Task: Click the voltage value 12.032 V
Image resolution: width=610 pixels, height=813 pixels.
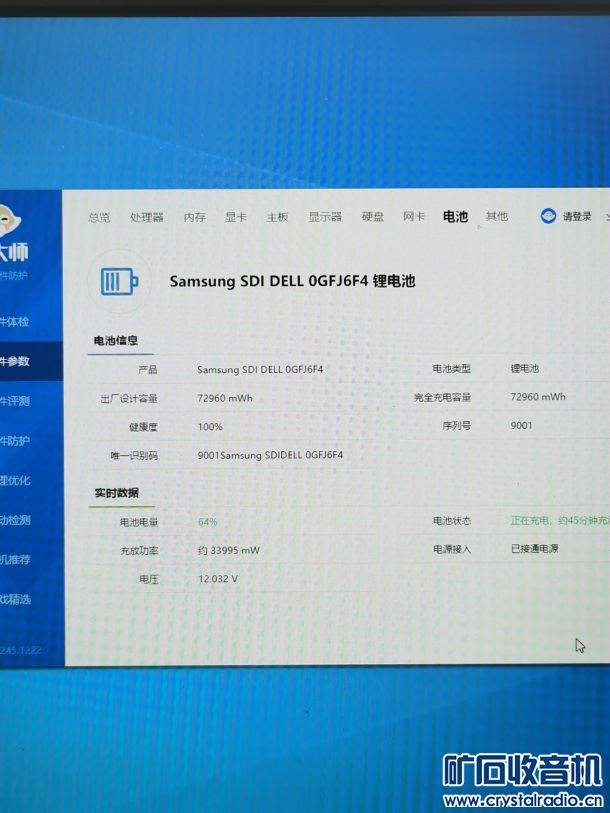Action: coord(218,578)
